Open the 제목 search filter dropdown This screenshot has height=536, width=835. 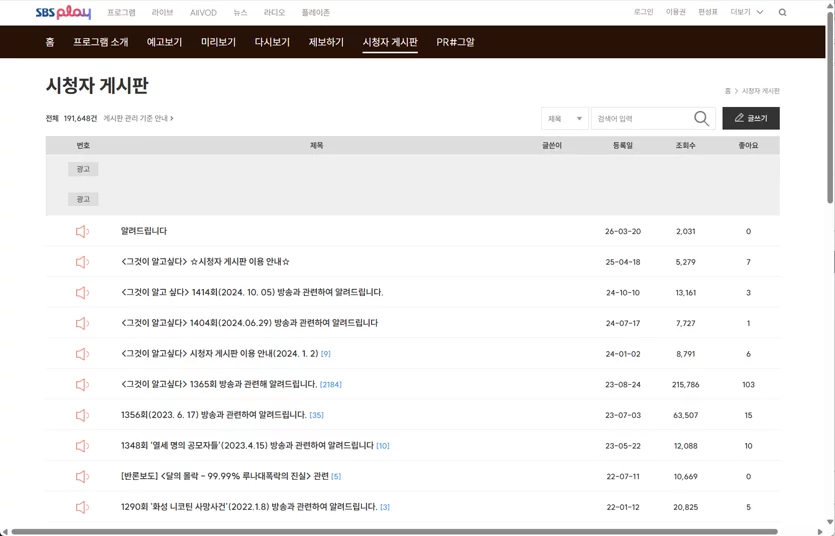coord(564,118)
